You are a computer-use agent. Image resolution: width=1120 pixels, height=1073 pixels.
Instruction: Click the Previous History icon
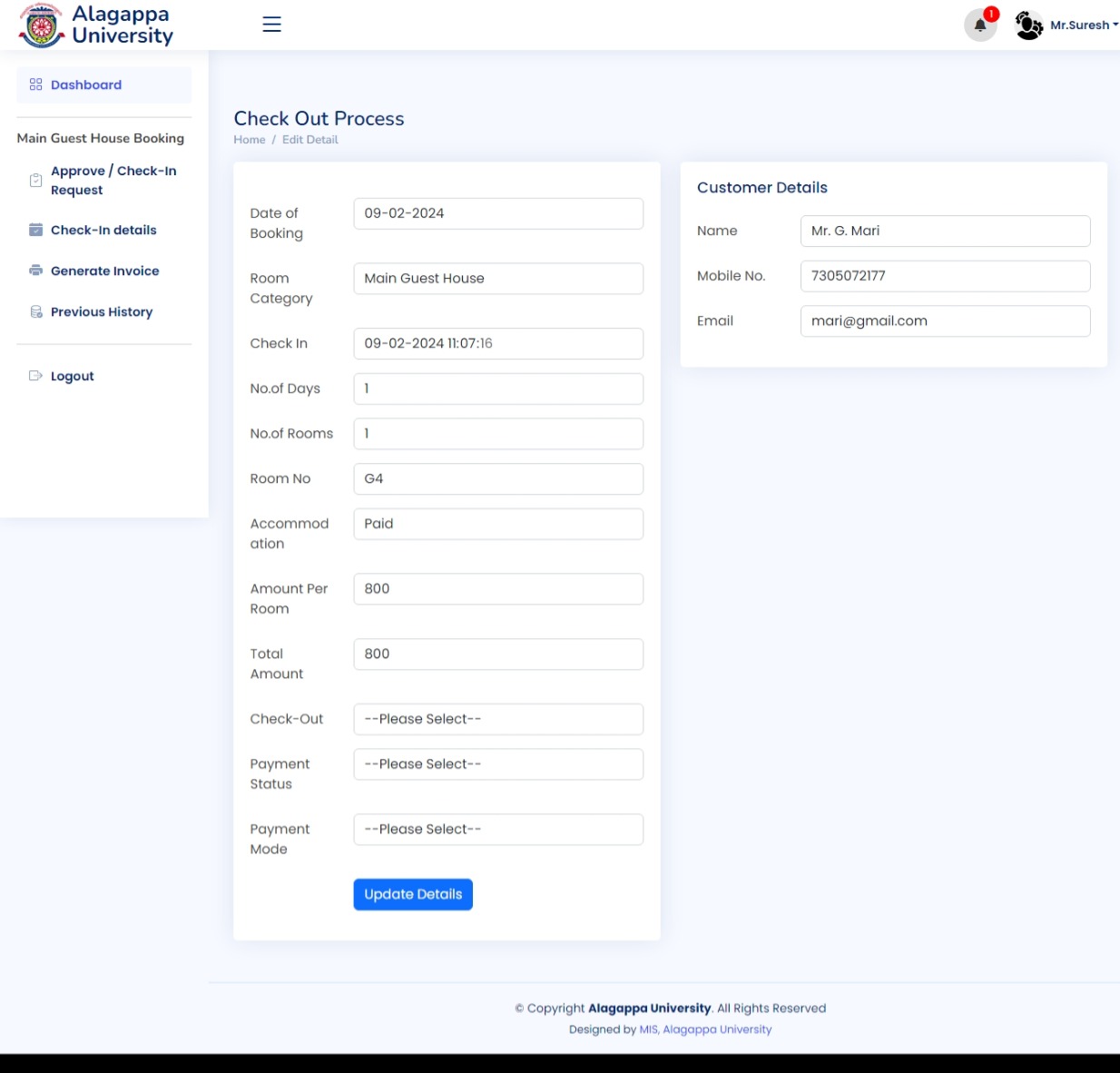[x=36, y=311]
